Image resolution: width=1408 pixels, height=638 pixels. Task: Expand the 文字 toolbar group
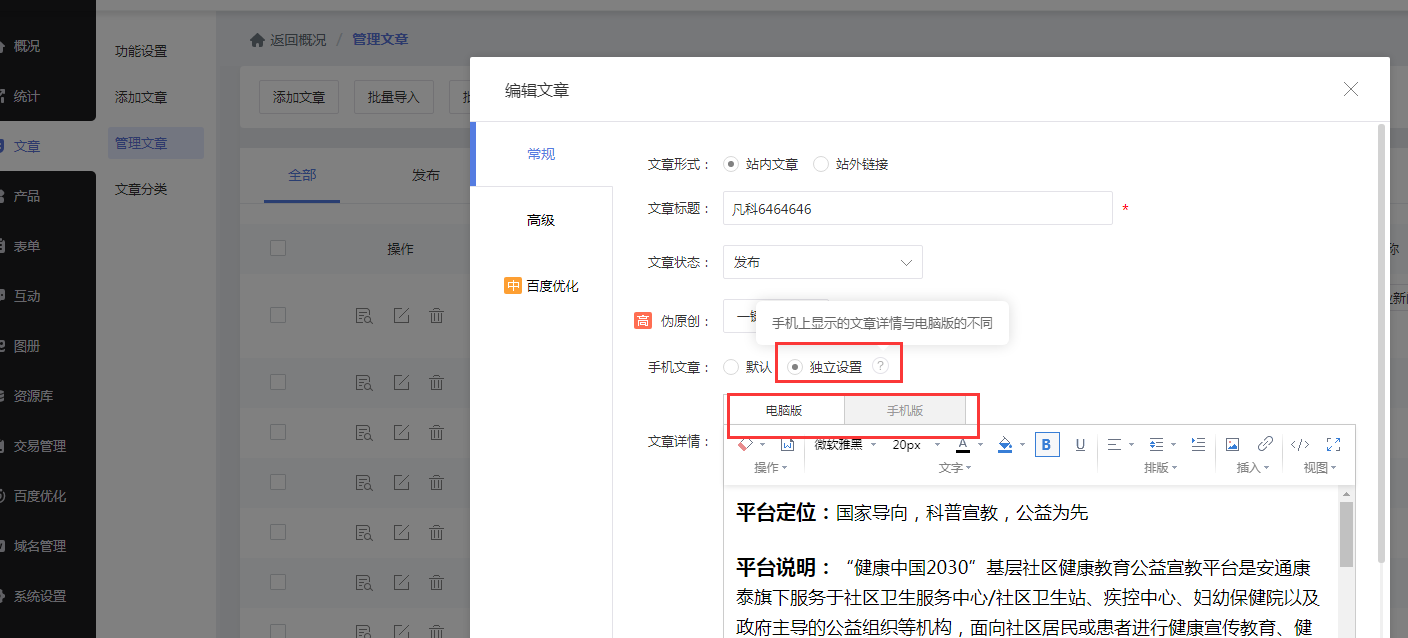(954, 468)
